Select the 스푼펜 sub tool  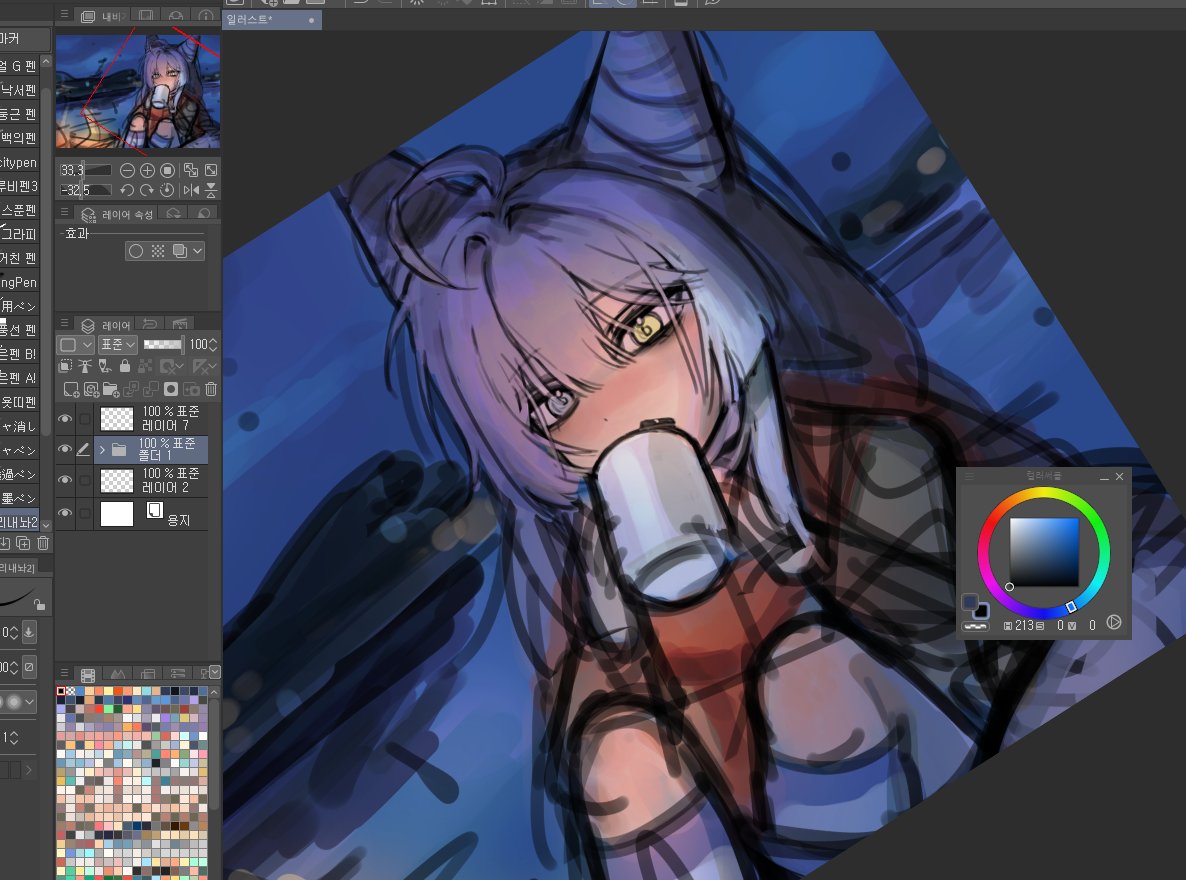pos(20,210)
